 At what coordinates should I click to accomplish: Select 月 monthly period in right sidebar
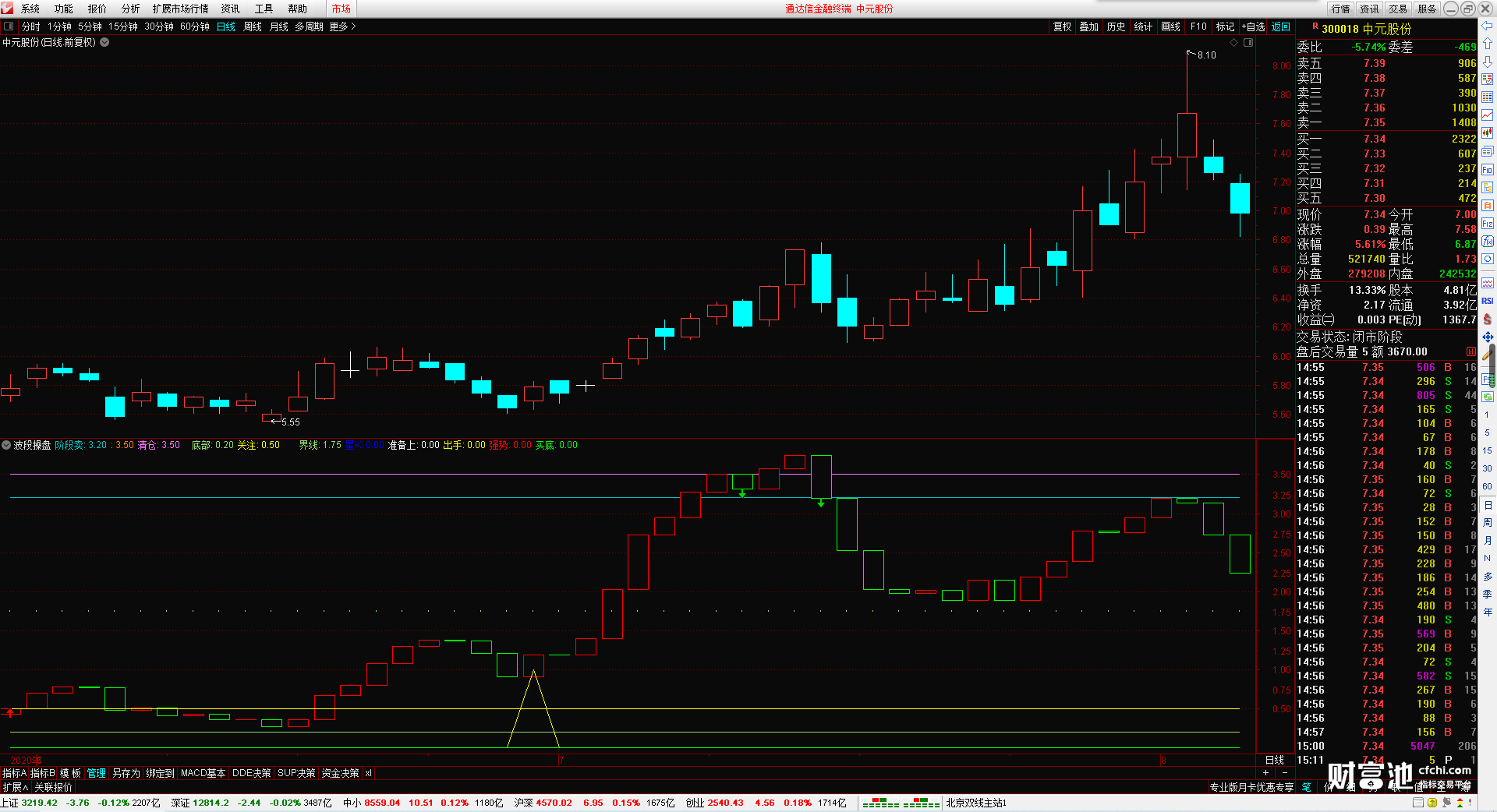point(1488,541)
